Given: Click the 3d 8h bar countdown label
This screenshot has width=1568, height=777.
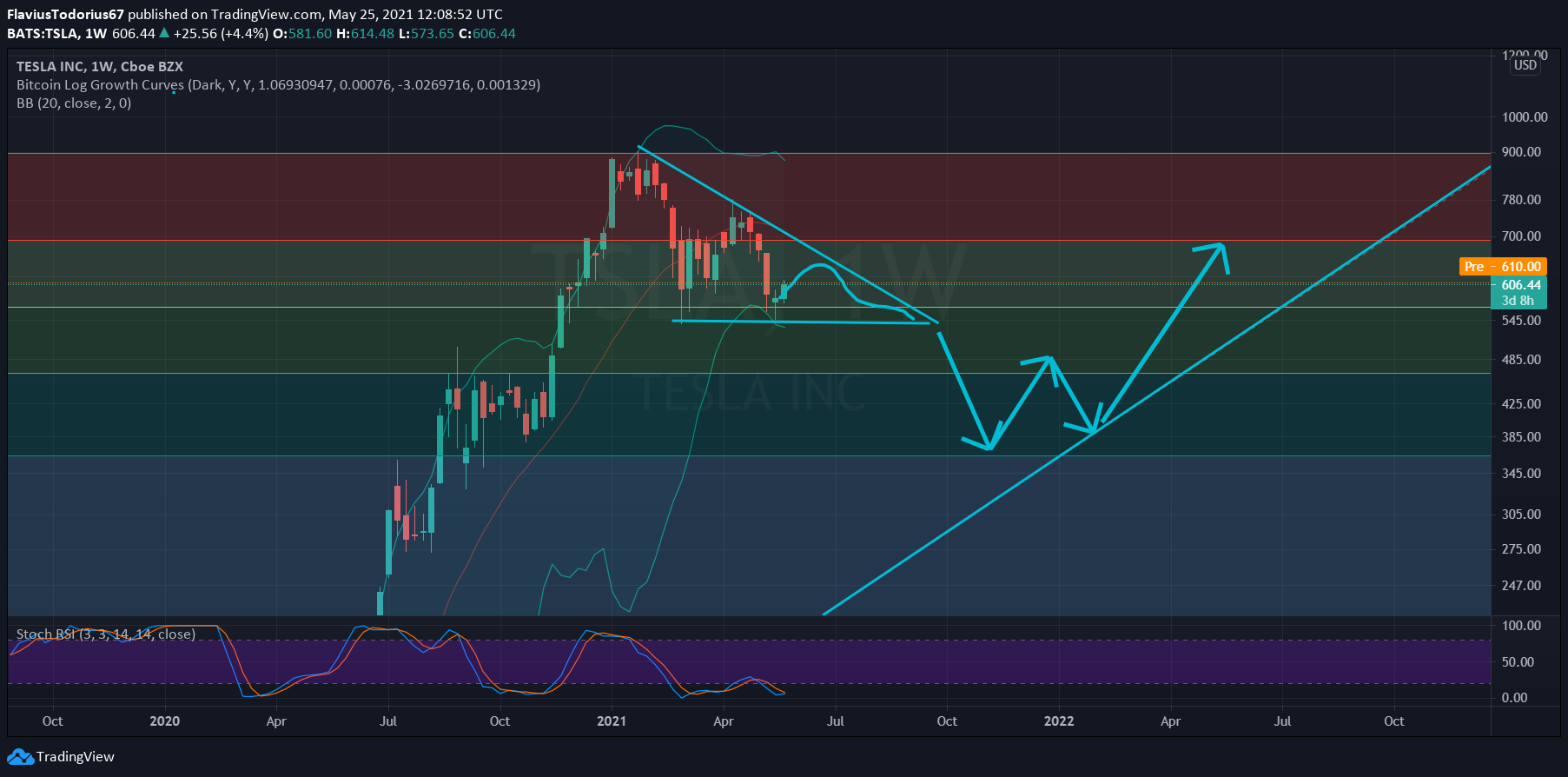Looking at the screenshot, I should click(1518, 301).
